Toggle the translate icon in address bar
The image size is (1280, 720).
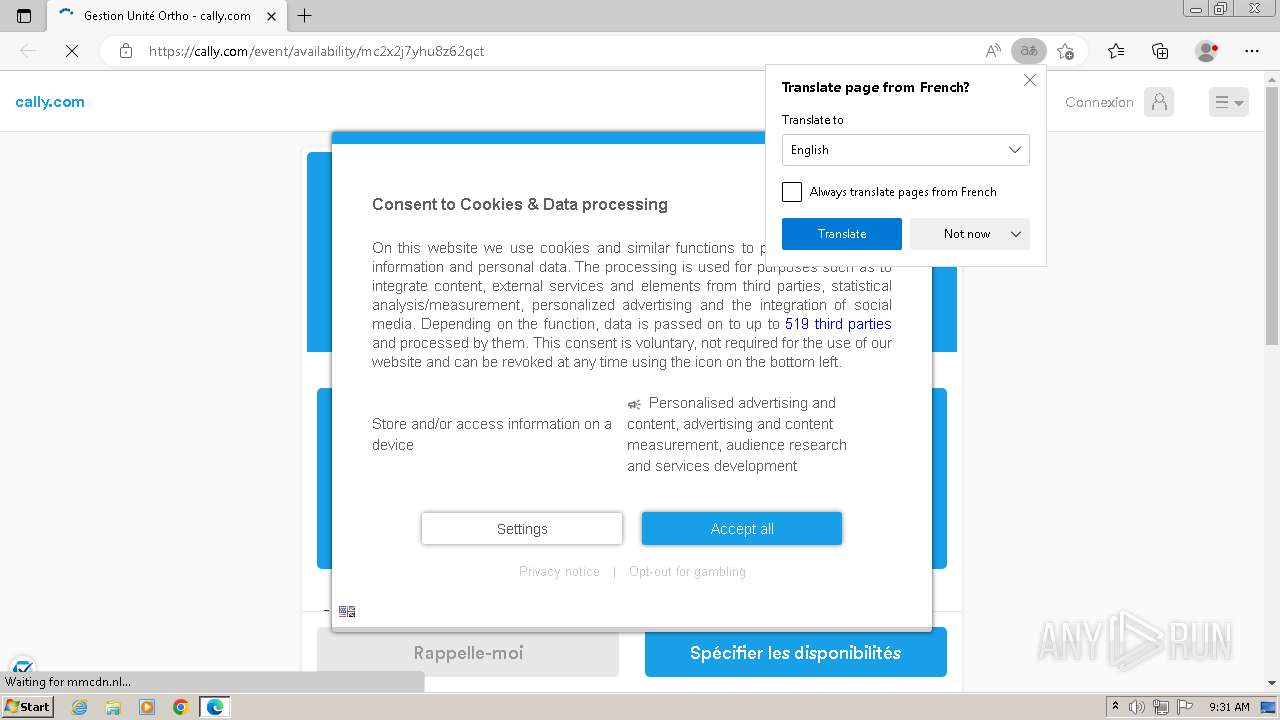tap(1028, 51)
